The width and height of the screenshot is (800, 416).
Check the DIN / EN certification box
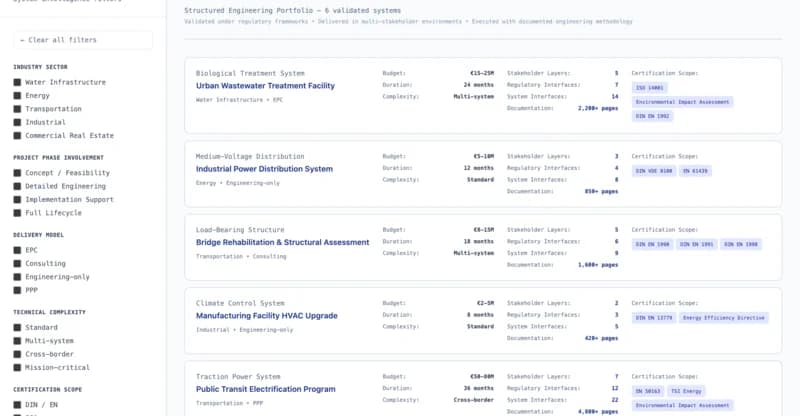coord(17,404)
